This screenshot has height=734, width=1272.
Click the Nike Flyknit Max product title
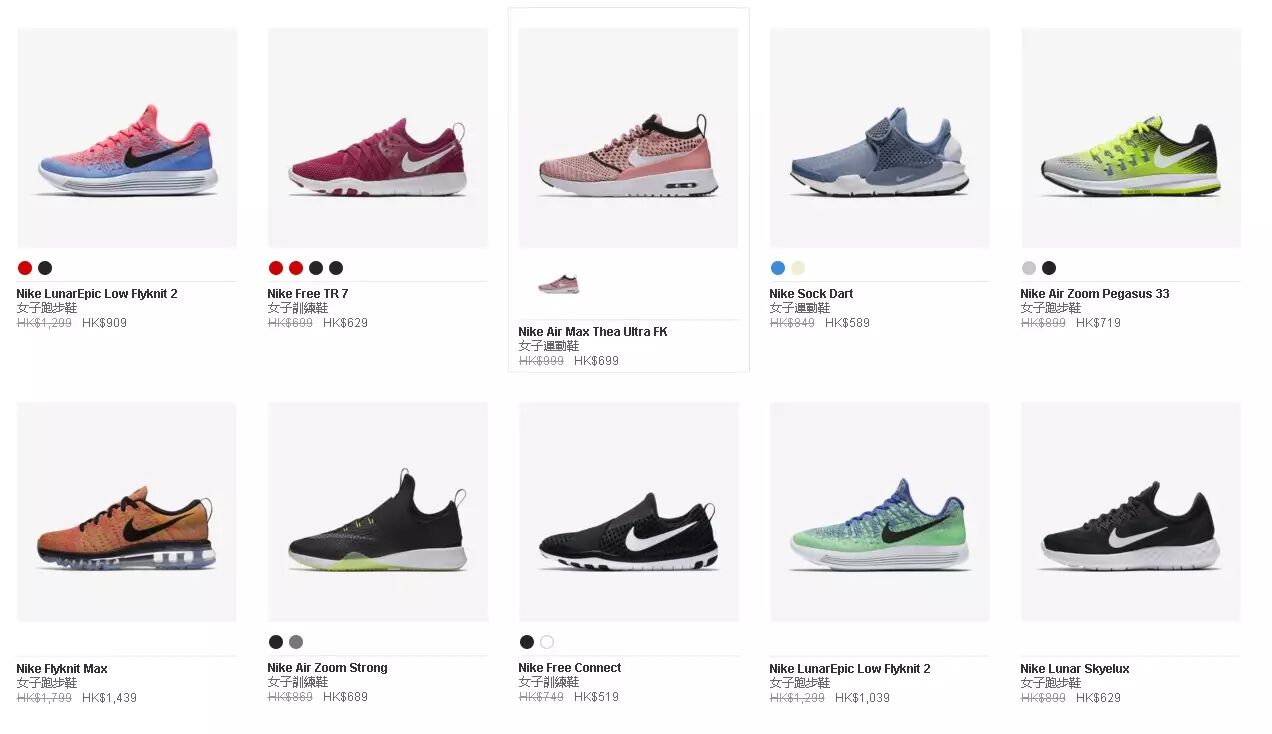62,669
